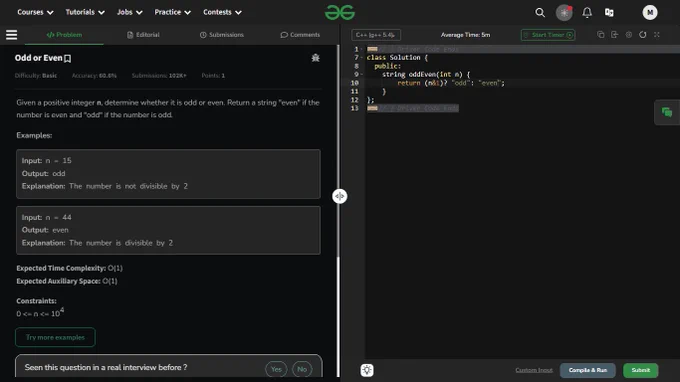Click the 'Expected Time Complexity: O(1)' text
This screenshot has height=382, width=680.
tap(69, 268)
